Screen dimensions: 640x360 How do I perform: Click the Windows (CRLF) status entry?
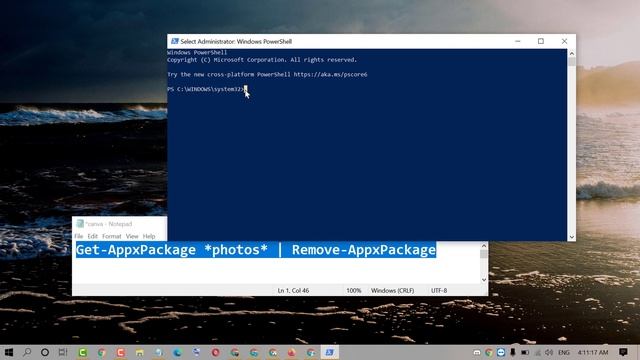pyautogui.click(x=392, y=291)
